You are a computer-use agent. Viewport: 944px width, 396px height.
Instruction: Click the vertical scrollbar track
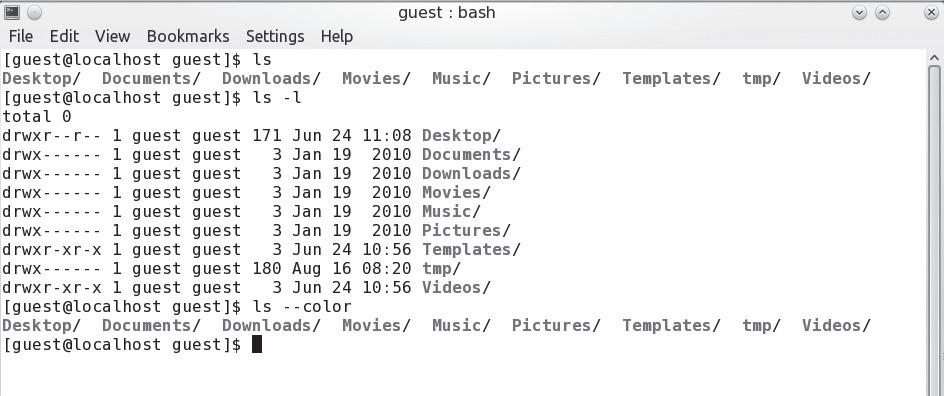tap(934, 229)
